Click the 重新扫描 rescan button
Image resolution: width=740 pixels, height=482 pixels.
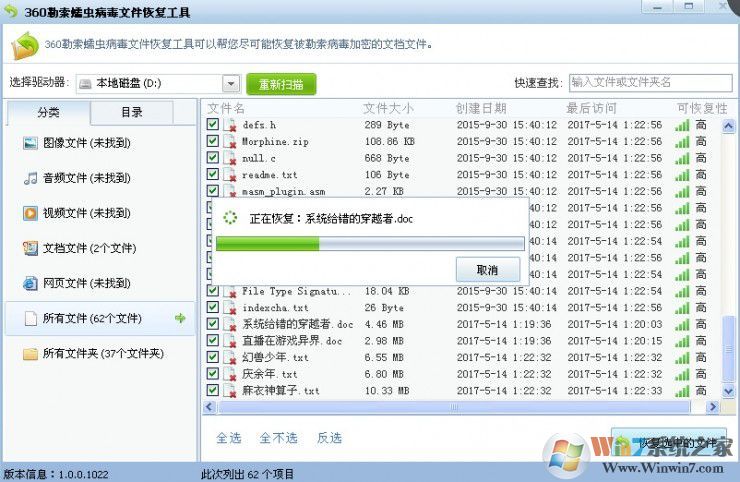click(281, 85)
